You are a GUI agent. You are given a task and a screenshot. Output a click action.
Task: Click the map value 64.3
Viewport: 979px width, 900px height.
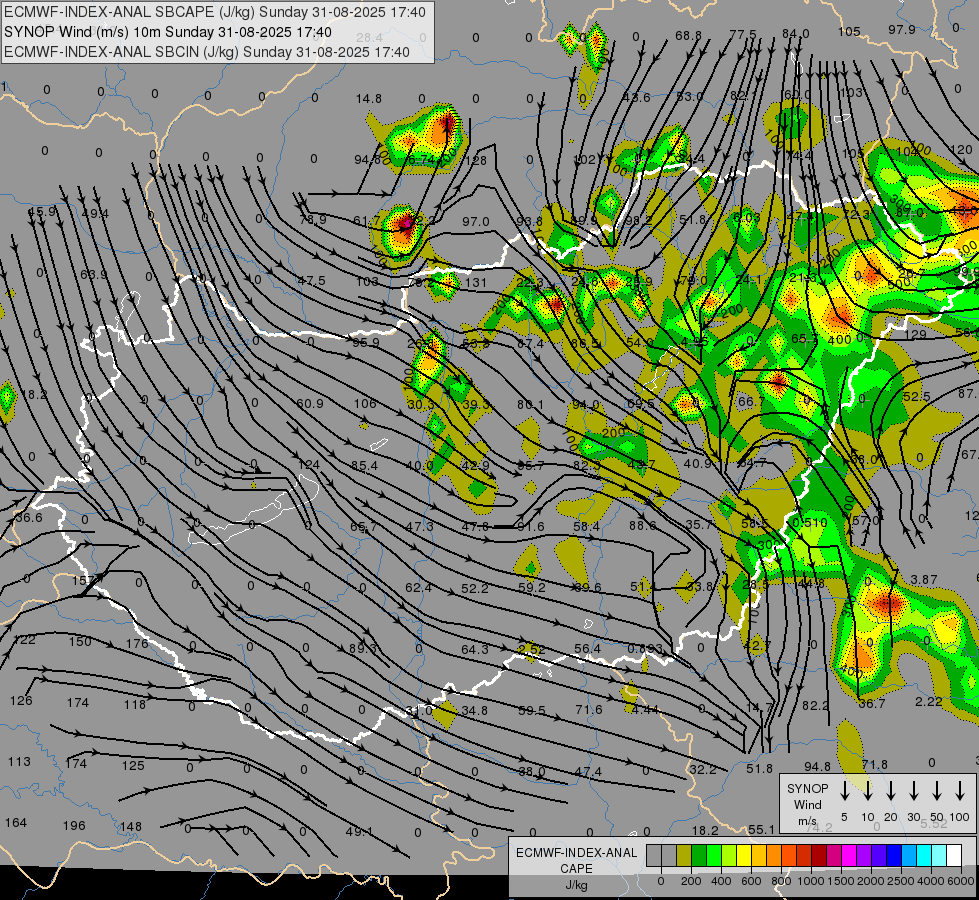tap(475, 650)
